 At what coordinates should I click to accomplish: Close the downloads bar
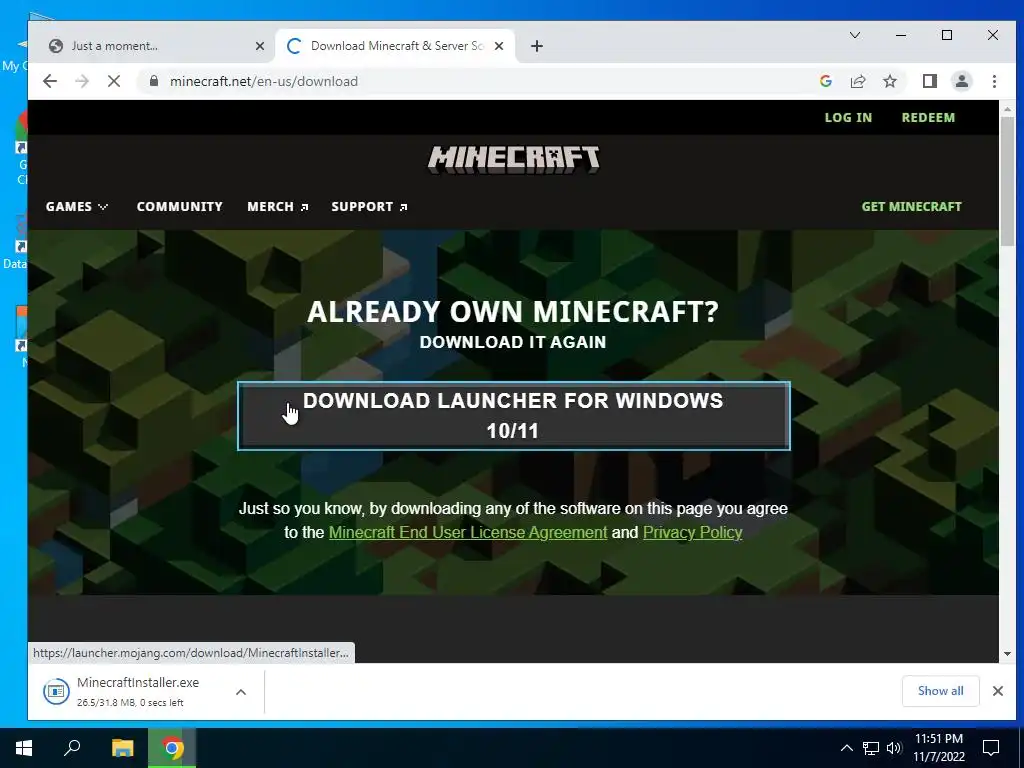click(997, 691)
